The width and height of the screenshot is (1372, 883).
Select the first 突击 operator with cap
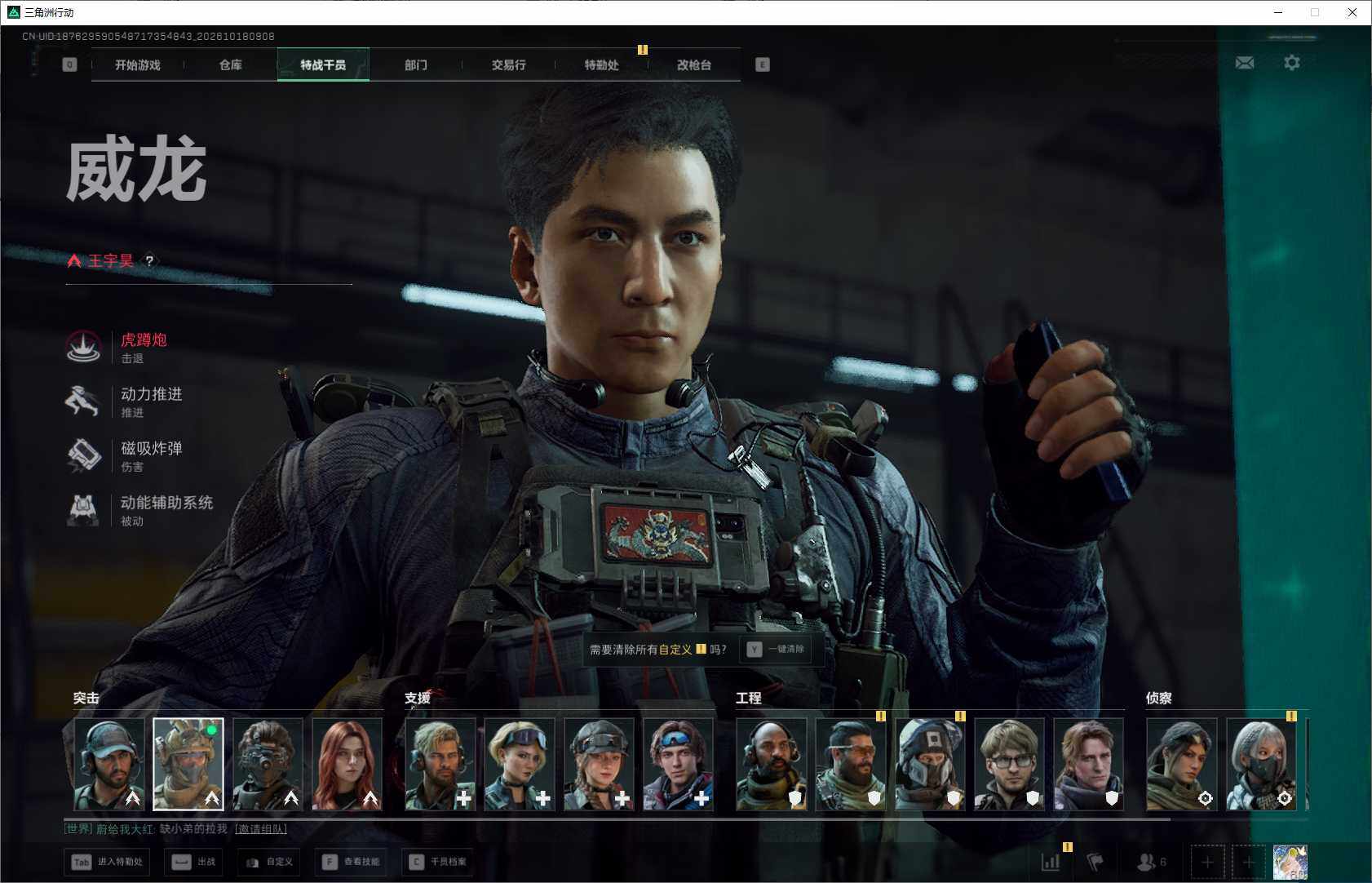pyautogui.click(x=109, y=764)
